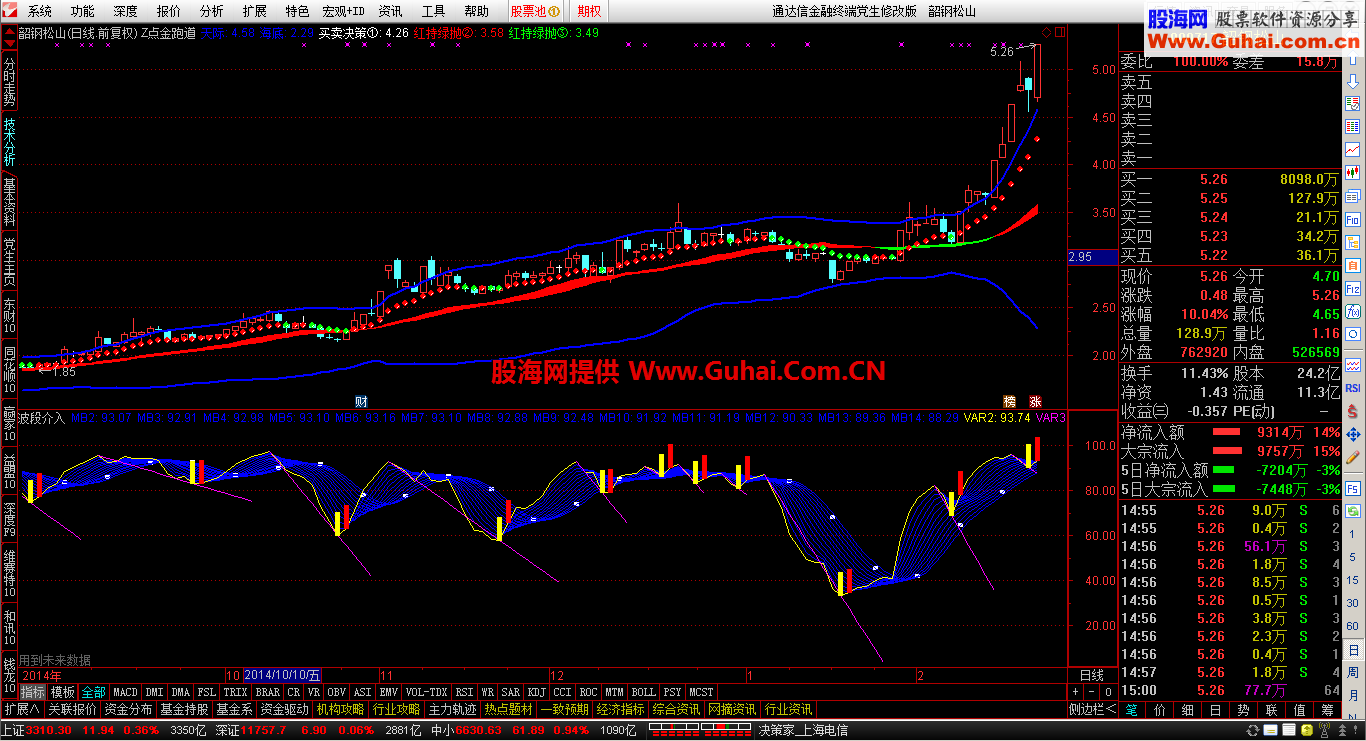Click the 日线 period label below chart
The height and width of the screenshot is (741, 1366).
1091,675
